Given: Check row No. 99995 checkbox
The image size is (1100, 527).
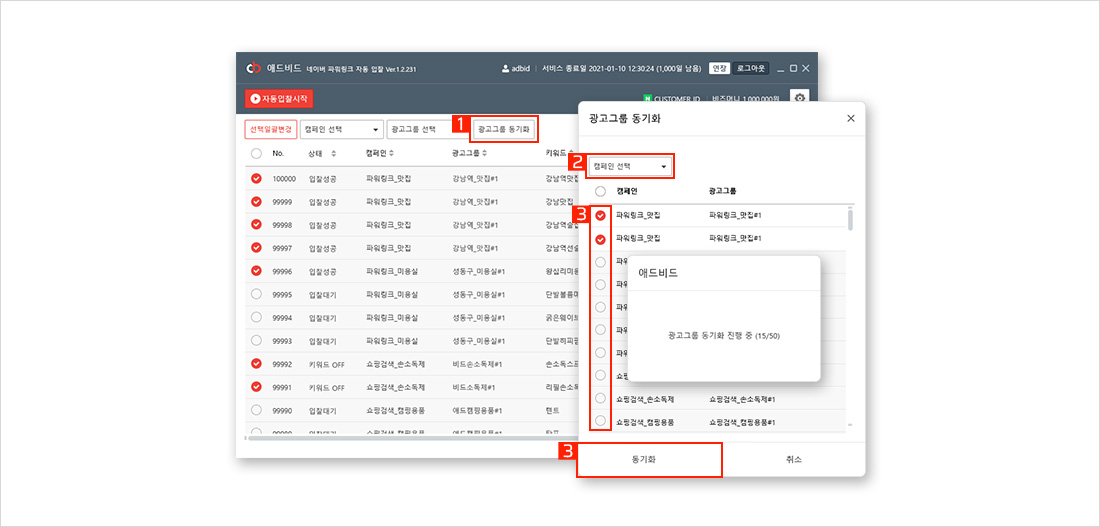Looking at the screenshot, I should click(256, 294).
